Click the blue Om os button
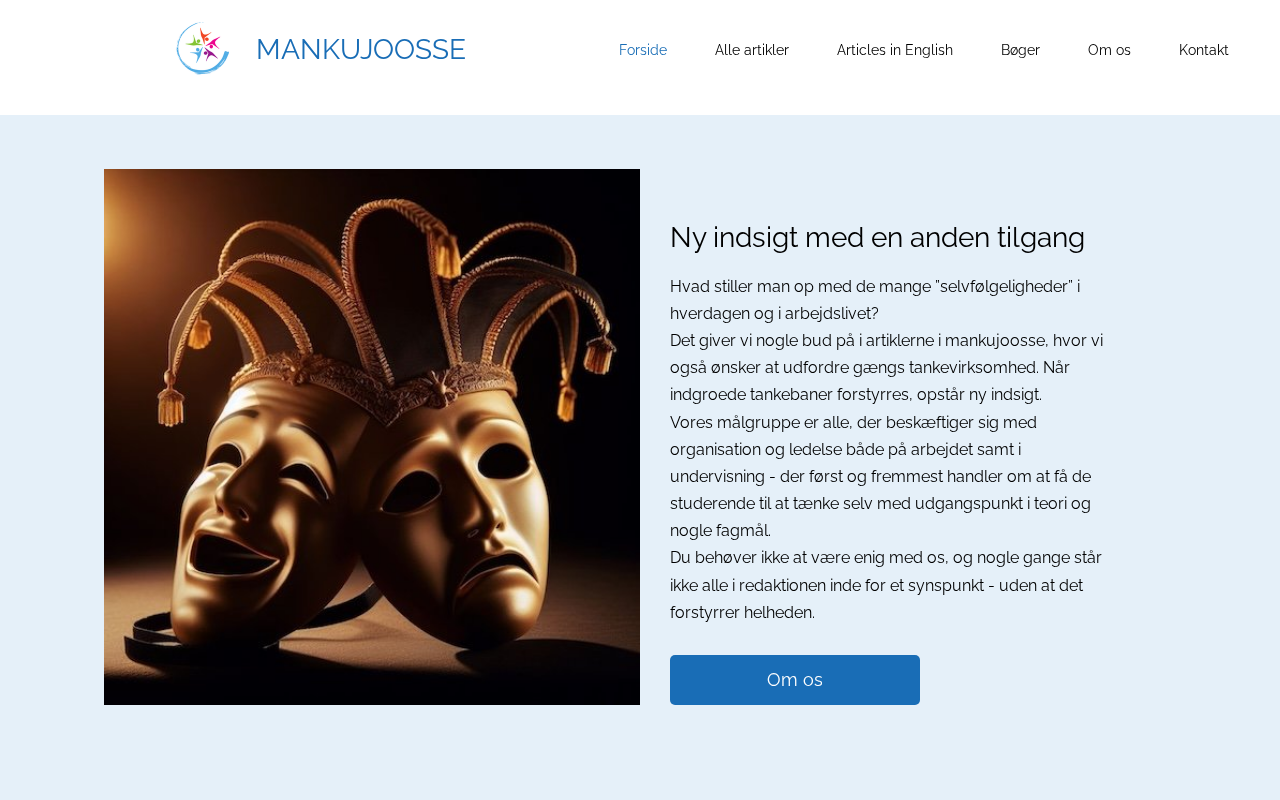Screen dimensions: 1280x800 click(x=795, y=680)
